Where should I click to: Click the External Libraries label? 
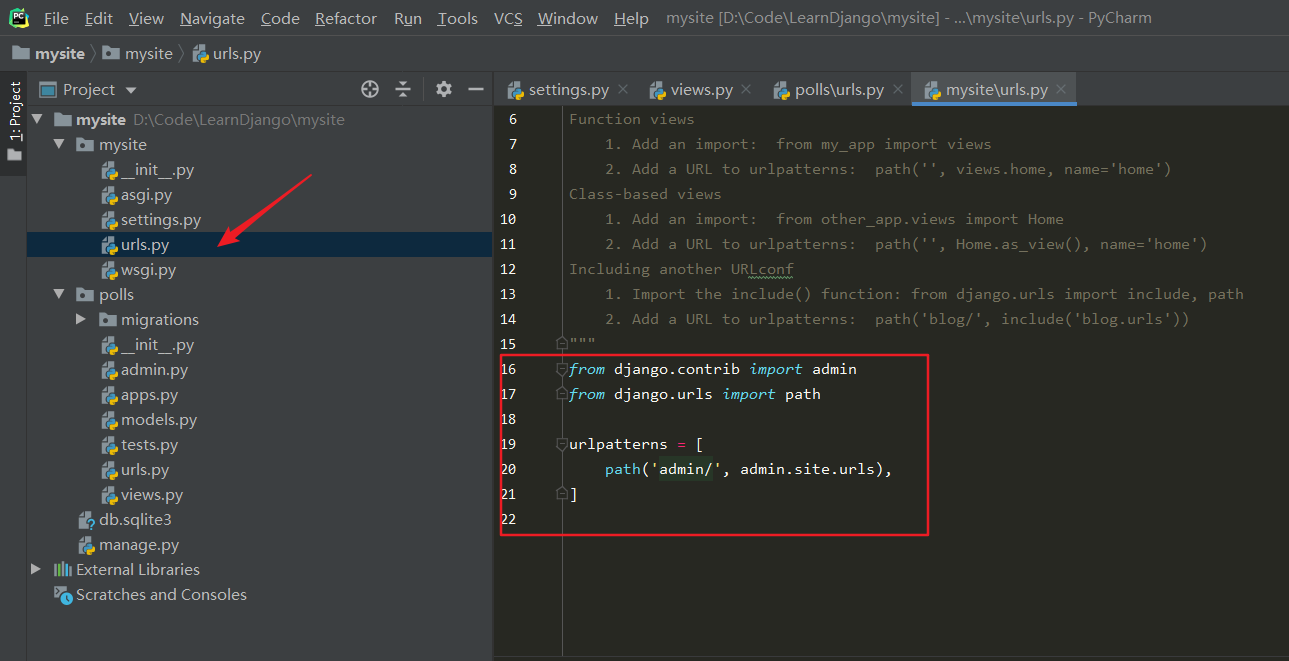[138, 570]
